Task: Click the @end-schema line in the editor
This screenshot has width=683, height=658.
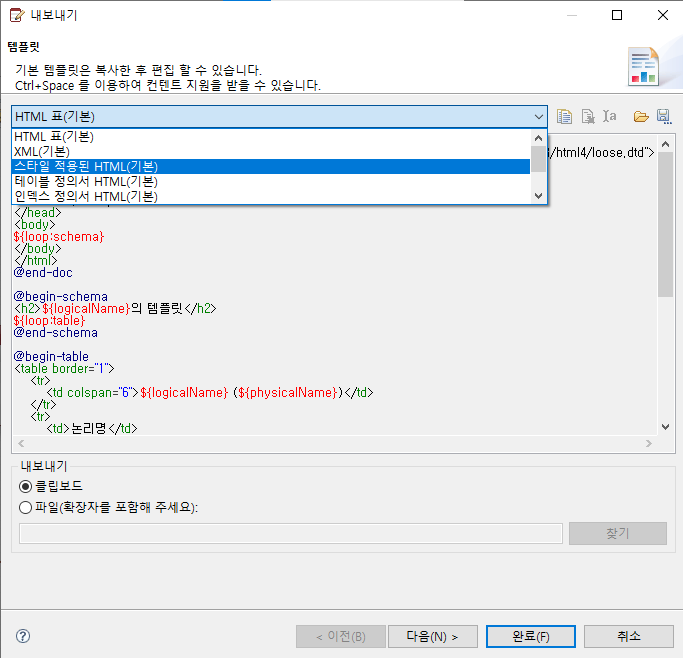Action: point(56,333)
